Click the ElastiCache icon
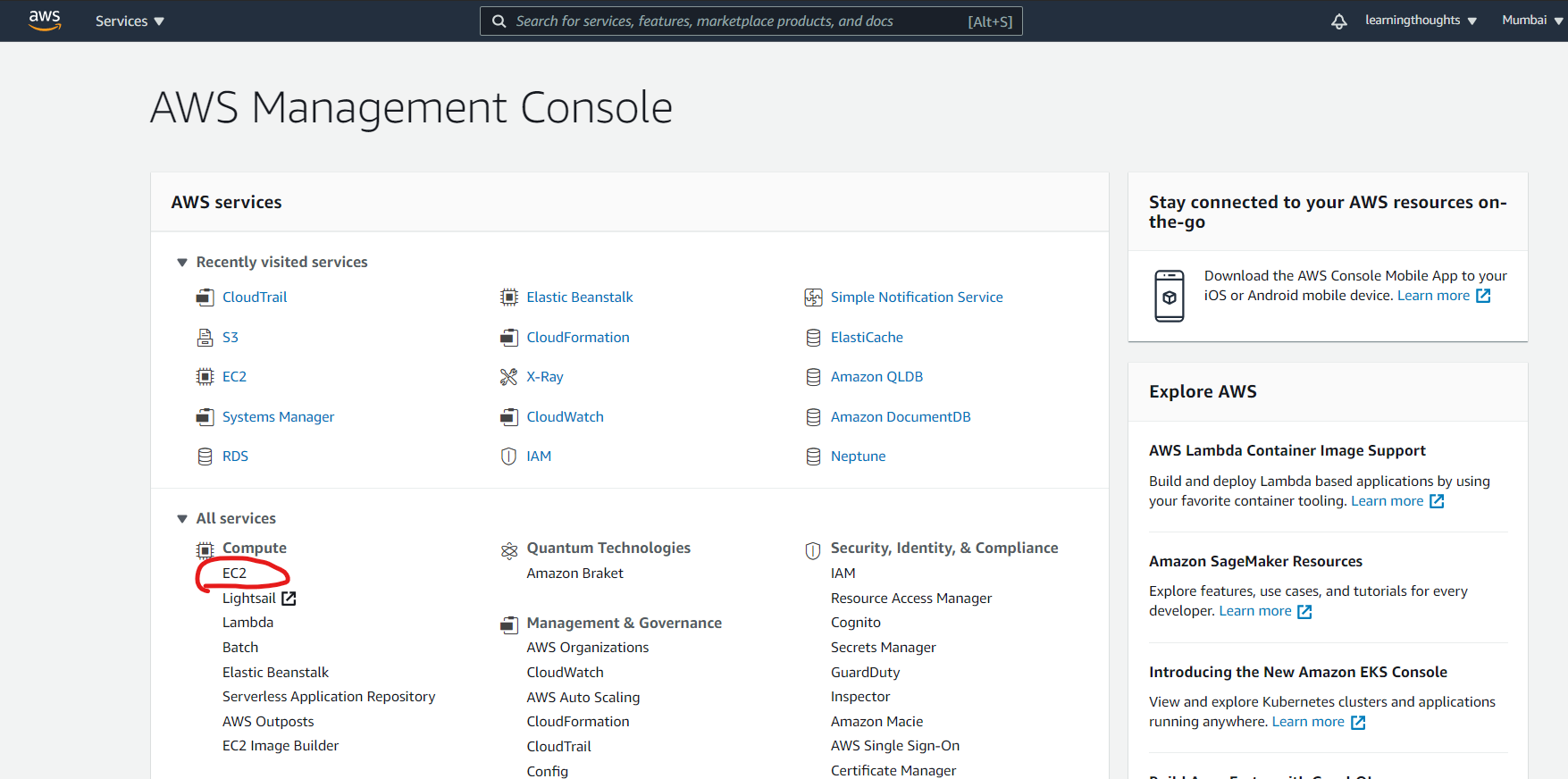Image resolution: width=1568 pixels, height=779 pixels. tap(813, 338)
